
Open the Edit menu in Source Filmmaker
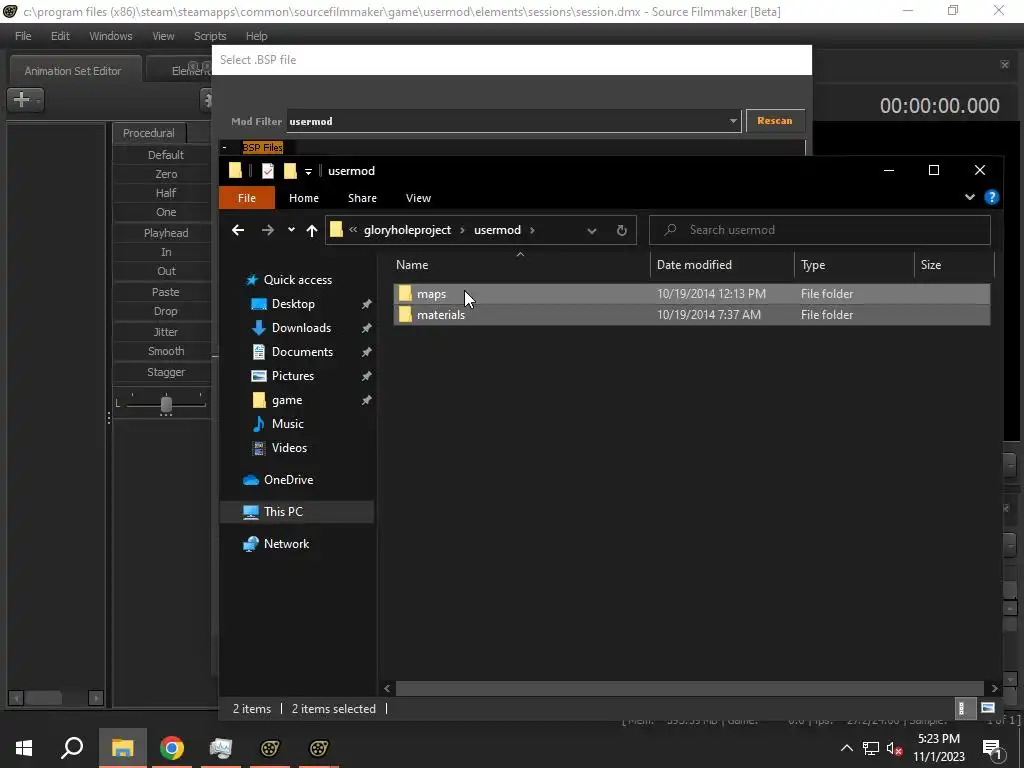[x=60, y=36]
